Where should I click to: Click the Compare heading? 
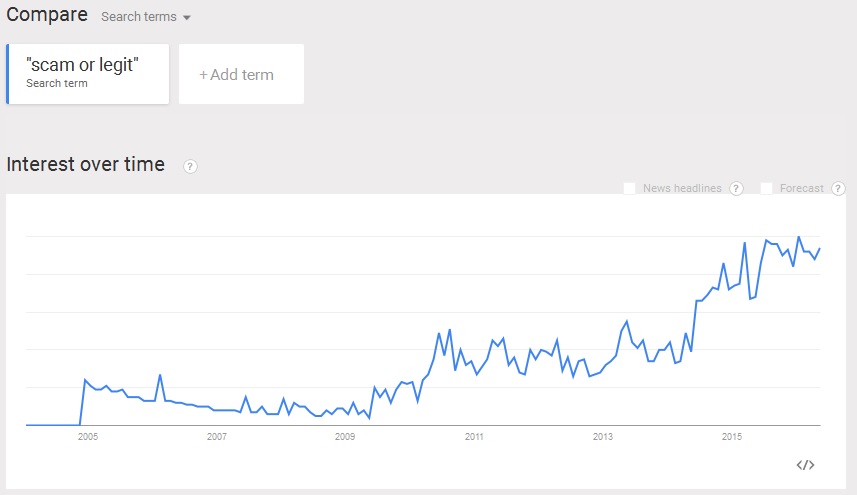(x=47, y=15)
